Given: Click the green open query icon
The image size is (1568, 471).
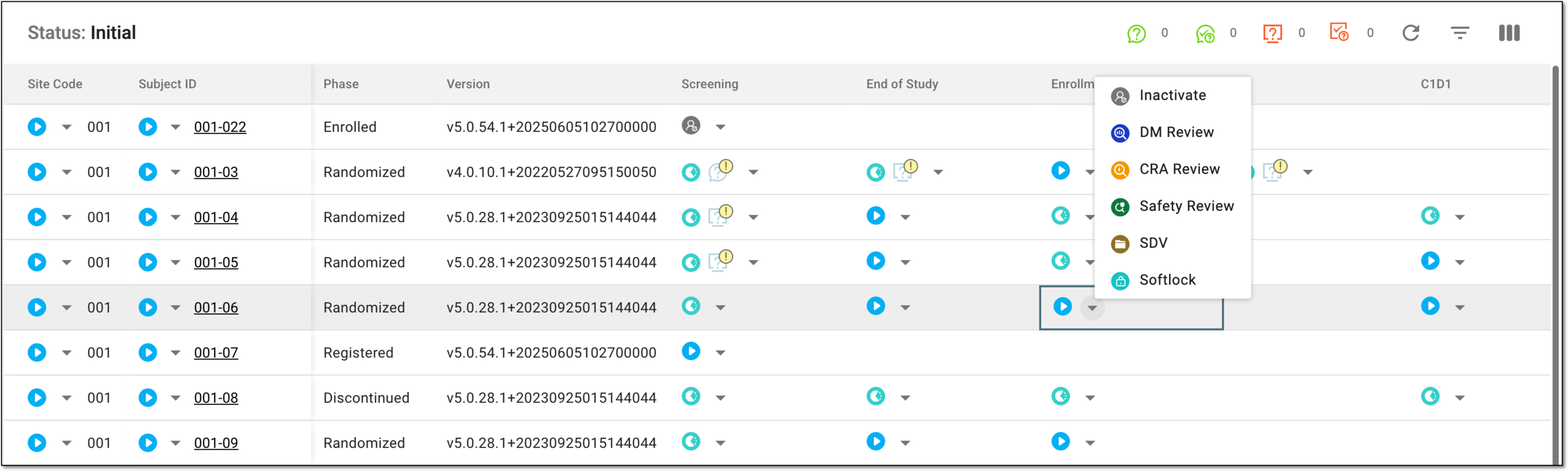Looking at the screenshot, I should [x=1136, y=33].
